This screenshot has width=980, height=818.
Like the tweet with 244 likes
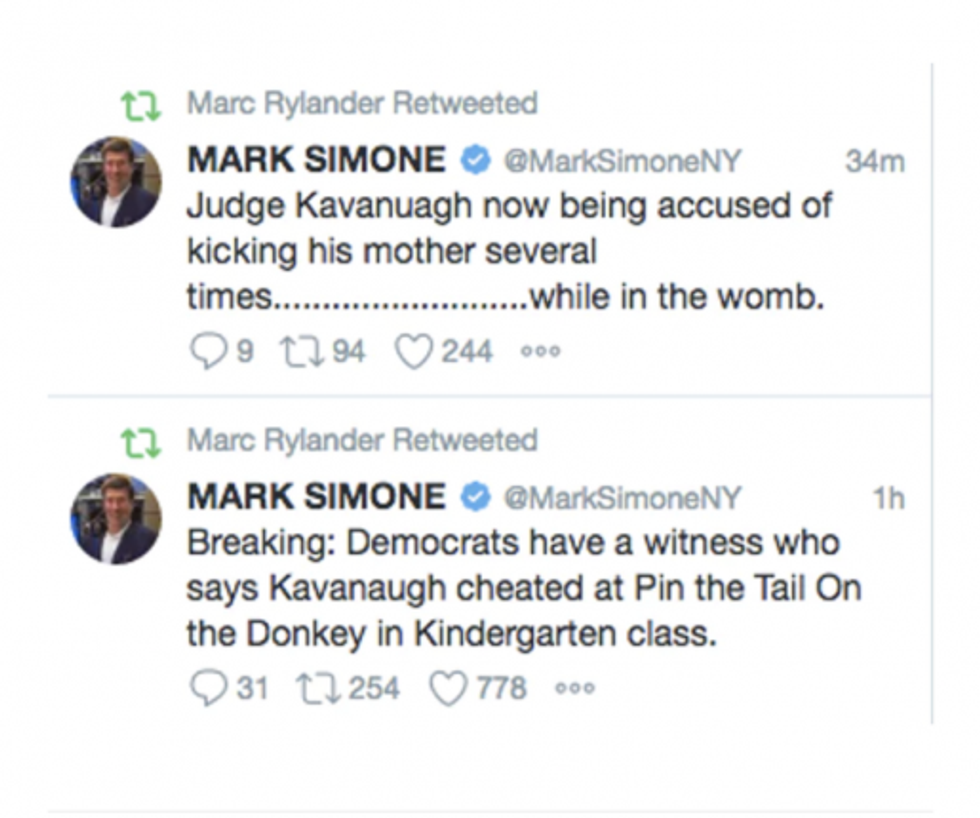click(414, 352)
